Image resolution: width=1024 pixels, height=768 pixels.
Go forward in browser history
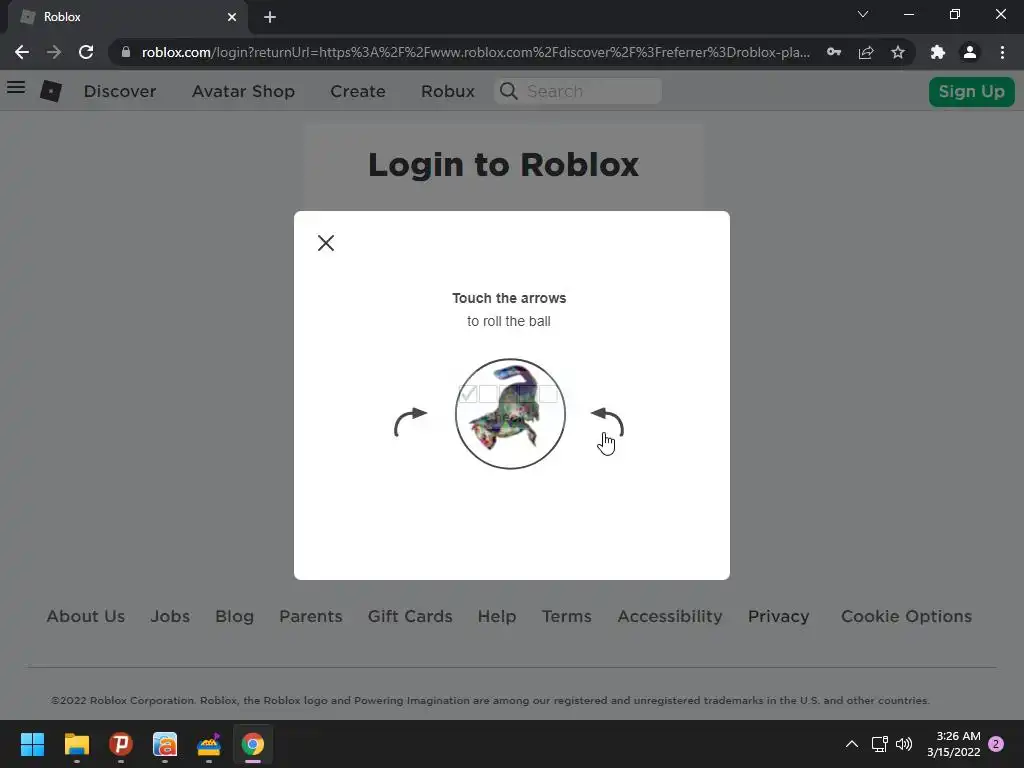pyautogui.click(x=54, y=52)
